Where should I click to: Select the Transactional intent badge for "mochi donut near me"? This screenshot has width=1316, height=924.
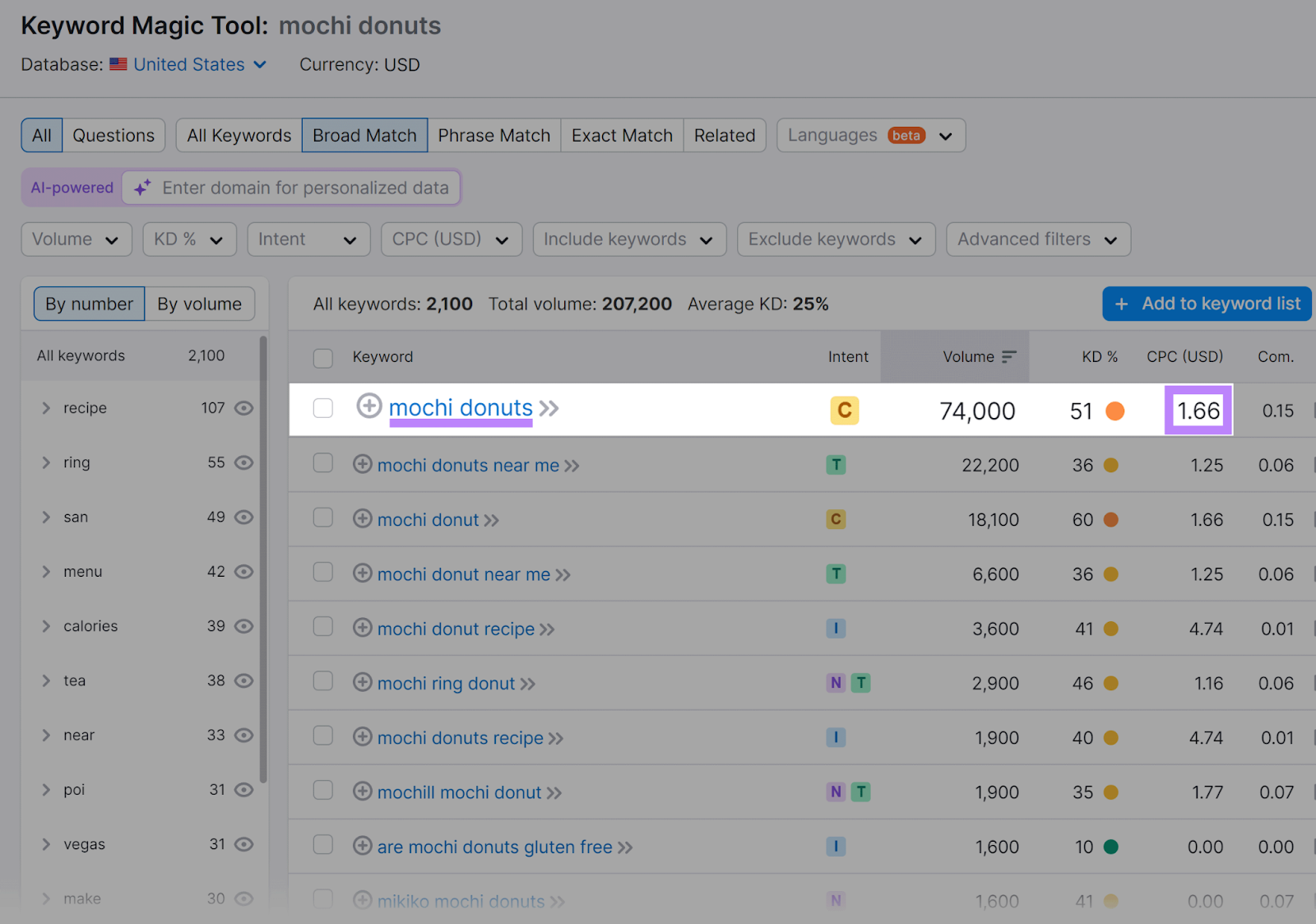click(836, 573)
